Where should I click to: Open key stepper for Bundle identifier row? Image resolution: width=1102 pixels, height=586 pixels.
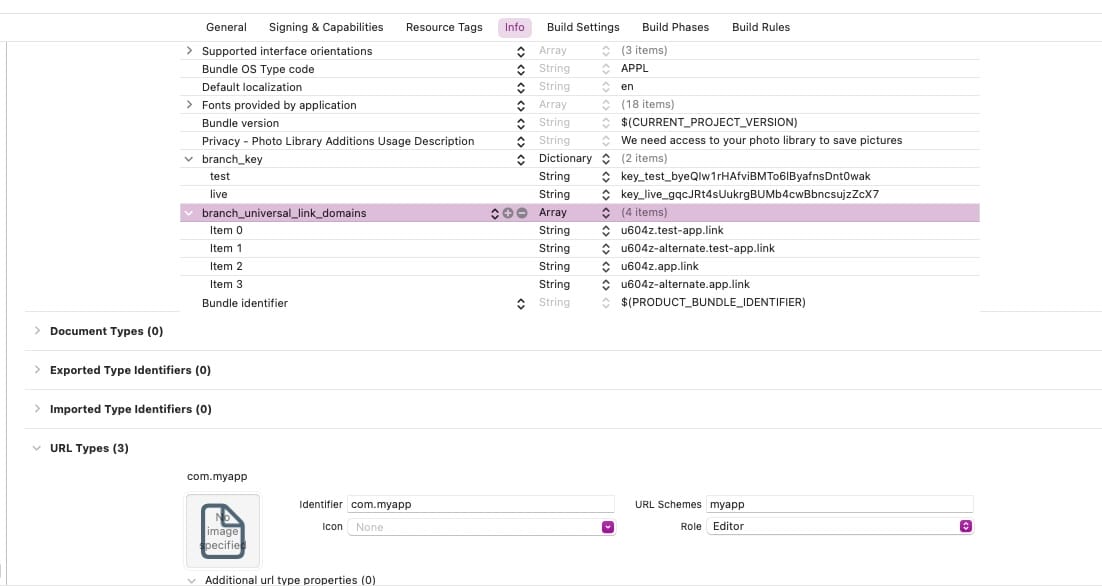[521, 304]
